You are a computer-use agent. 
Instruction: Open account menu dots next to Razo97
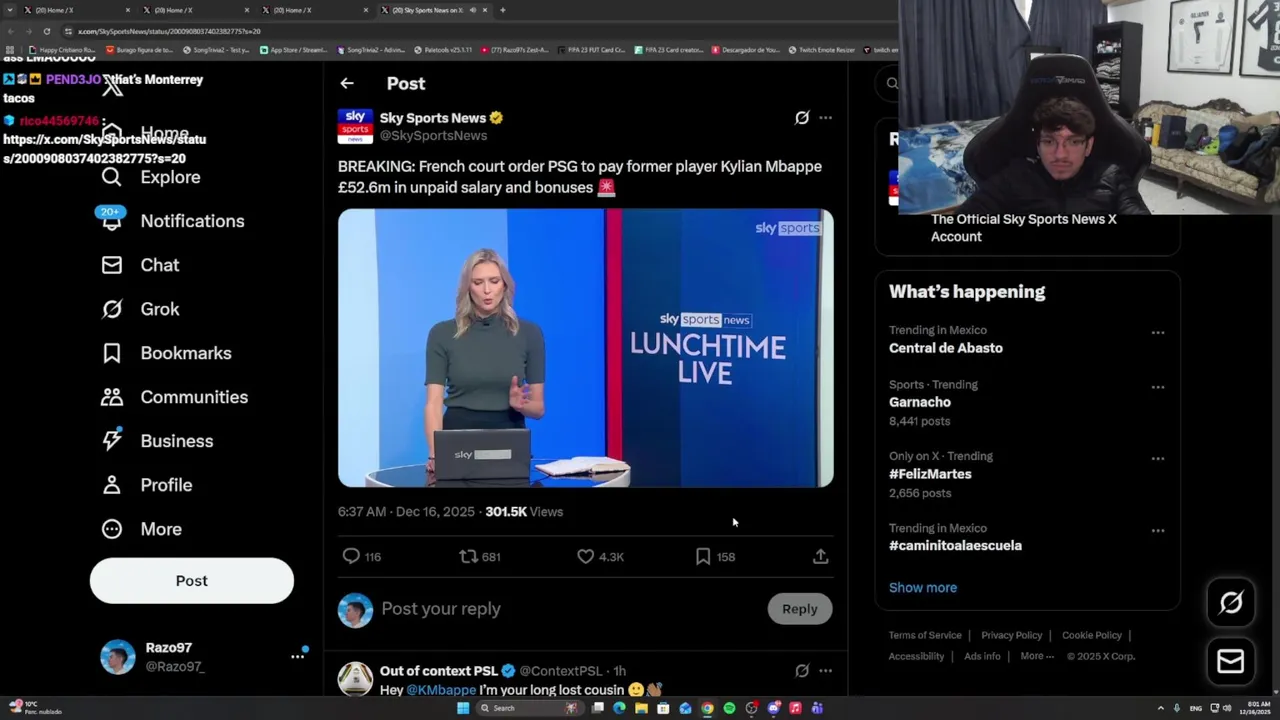coord(297,656)
